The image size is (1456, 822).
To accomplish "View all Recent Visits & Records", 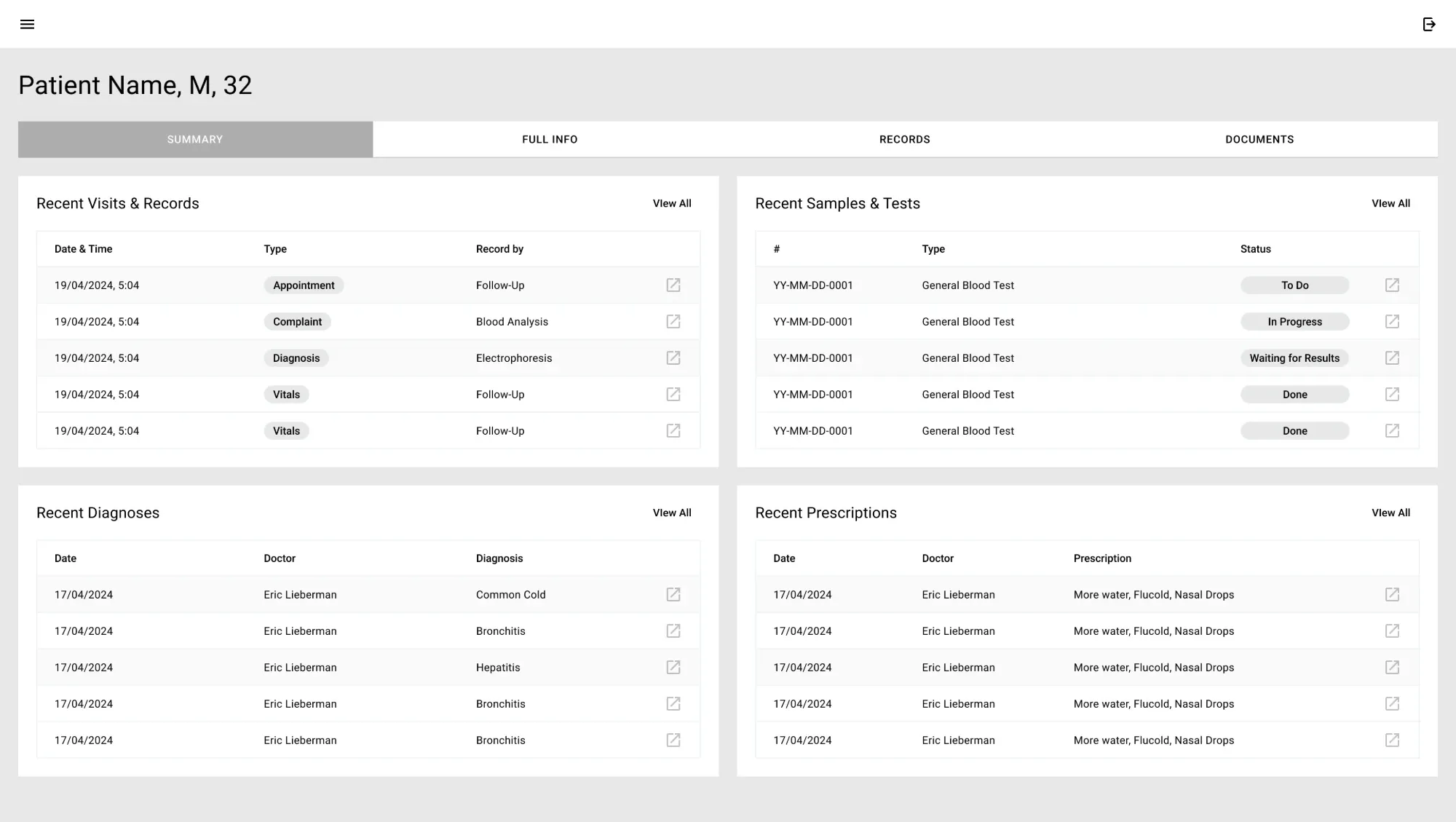I will 672,203.
